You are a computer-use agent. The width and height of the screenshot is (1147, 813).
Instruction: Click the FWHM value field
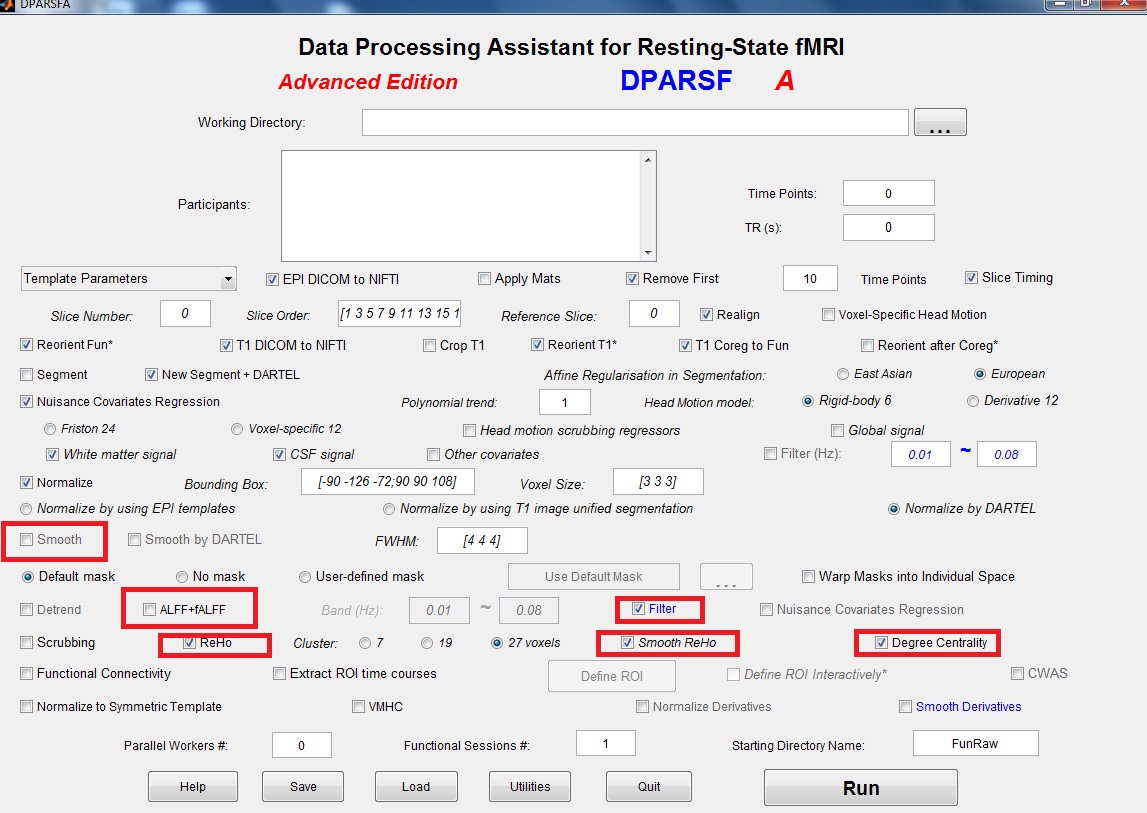tap(482, 541)
